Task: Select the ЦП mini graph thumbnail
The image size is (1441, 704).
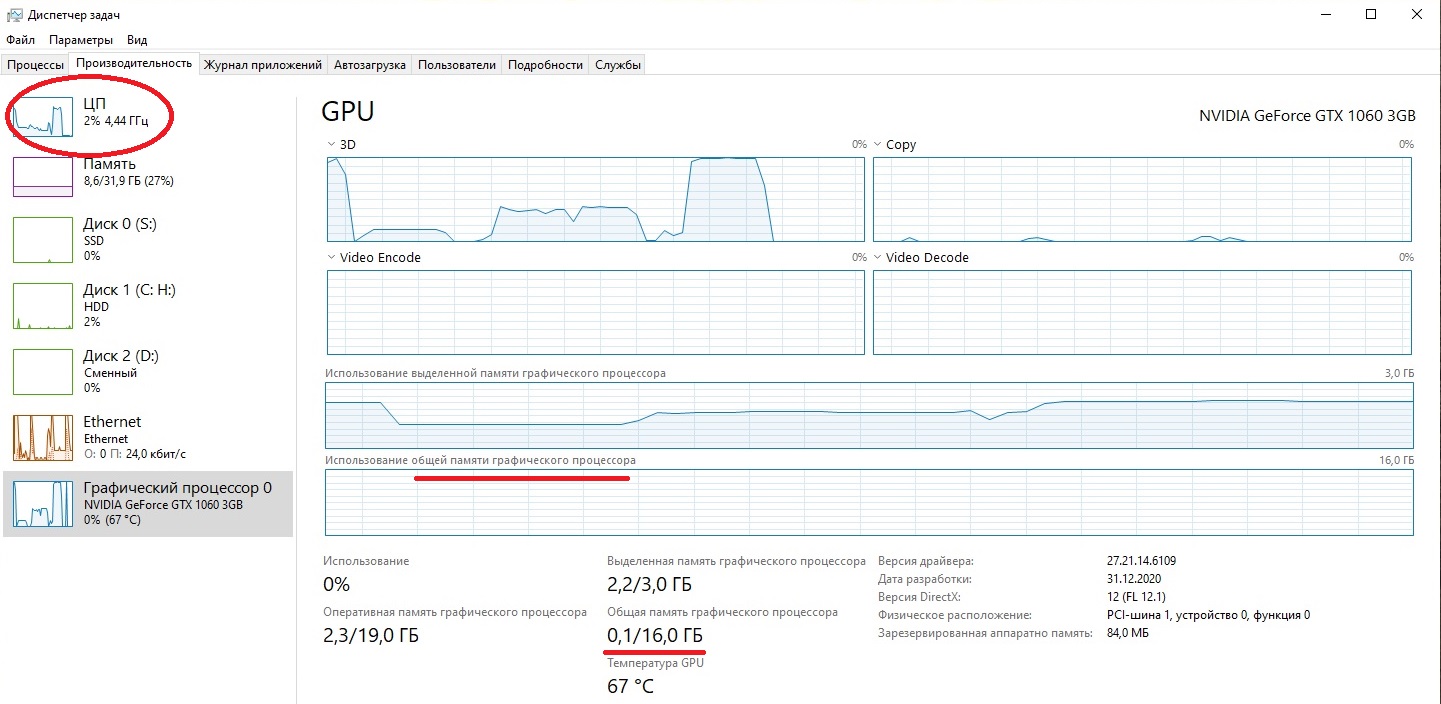Action: 43,117
